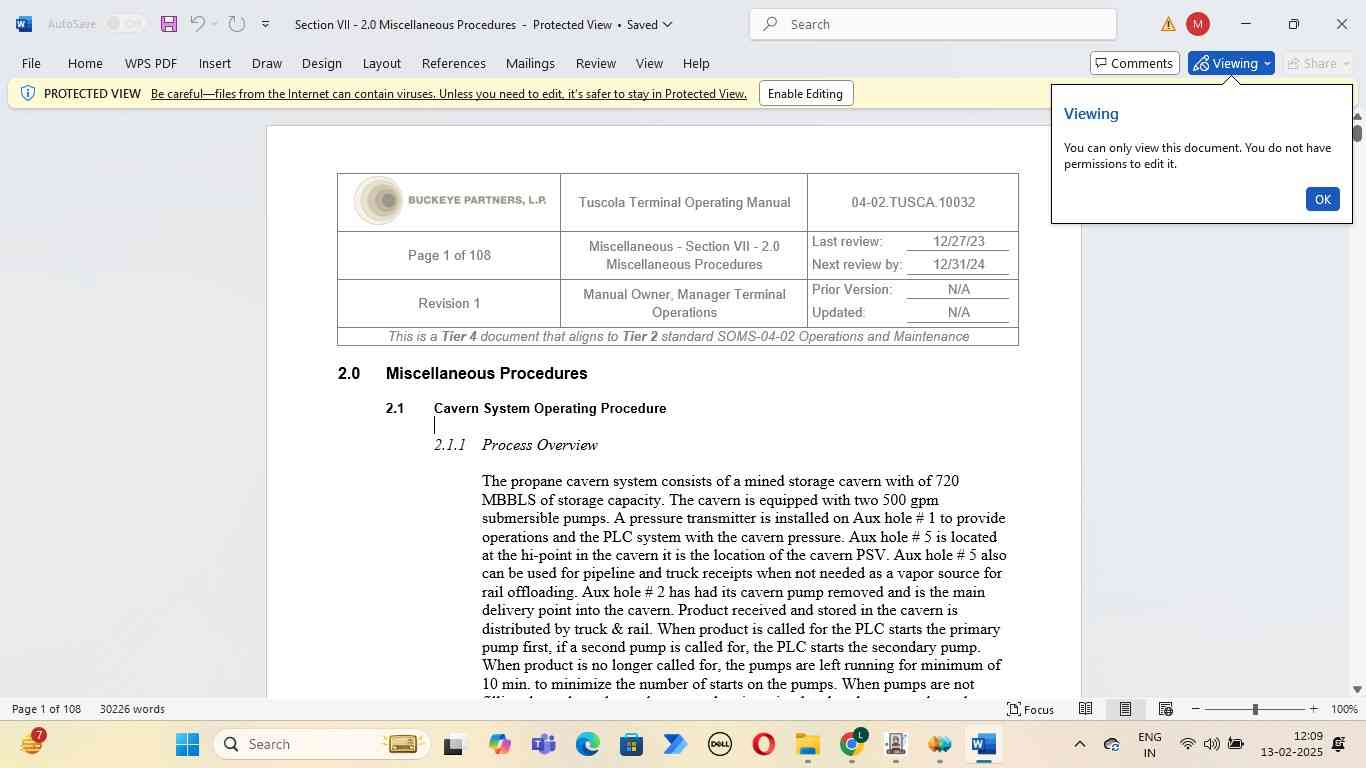Click the warning triangle icon
The image size is (1366, 768).
coord(1168,24)
